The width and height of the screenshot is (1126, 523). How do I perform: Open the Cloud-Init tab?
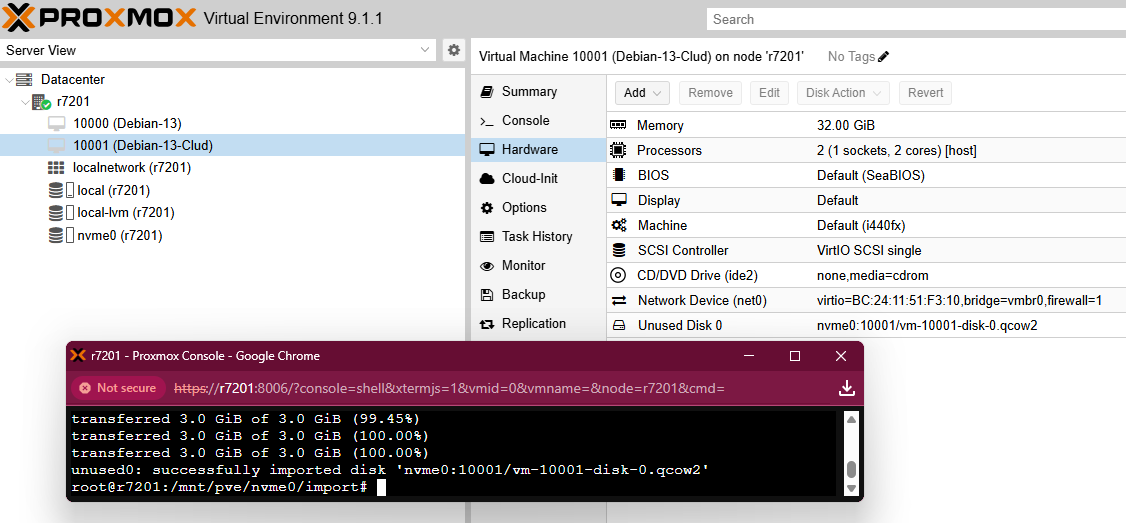tap(529, 178)
